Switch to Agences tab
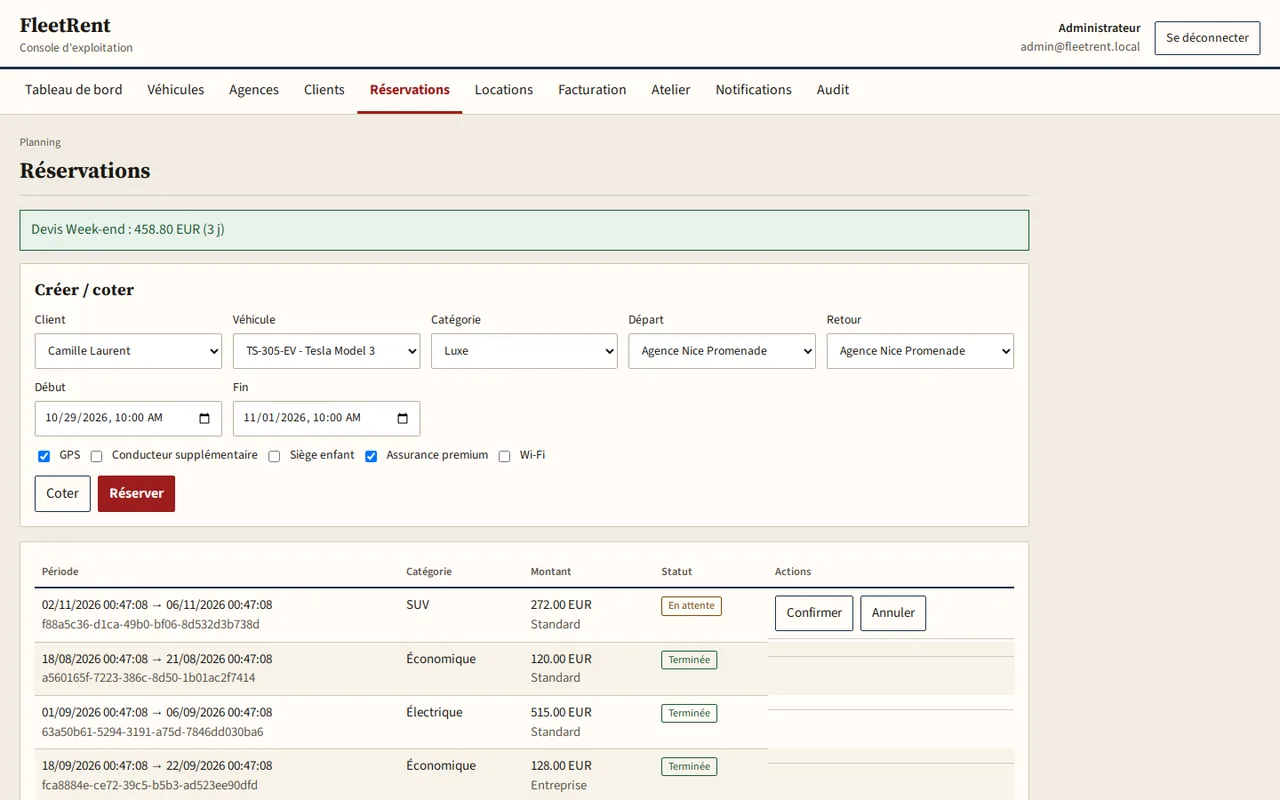The width and height of the screenshot is (1280, 800). (x=254, y=90)
